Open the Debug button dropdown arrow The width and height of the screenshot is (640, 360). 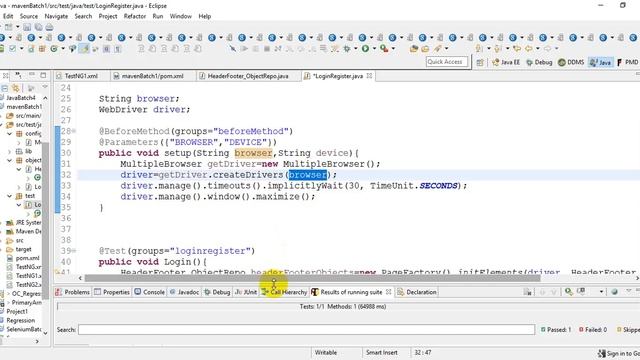click(356, 49)
